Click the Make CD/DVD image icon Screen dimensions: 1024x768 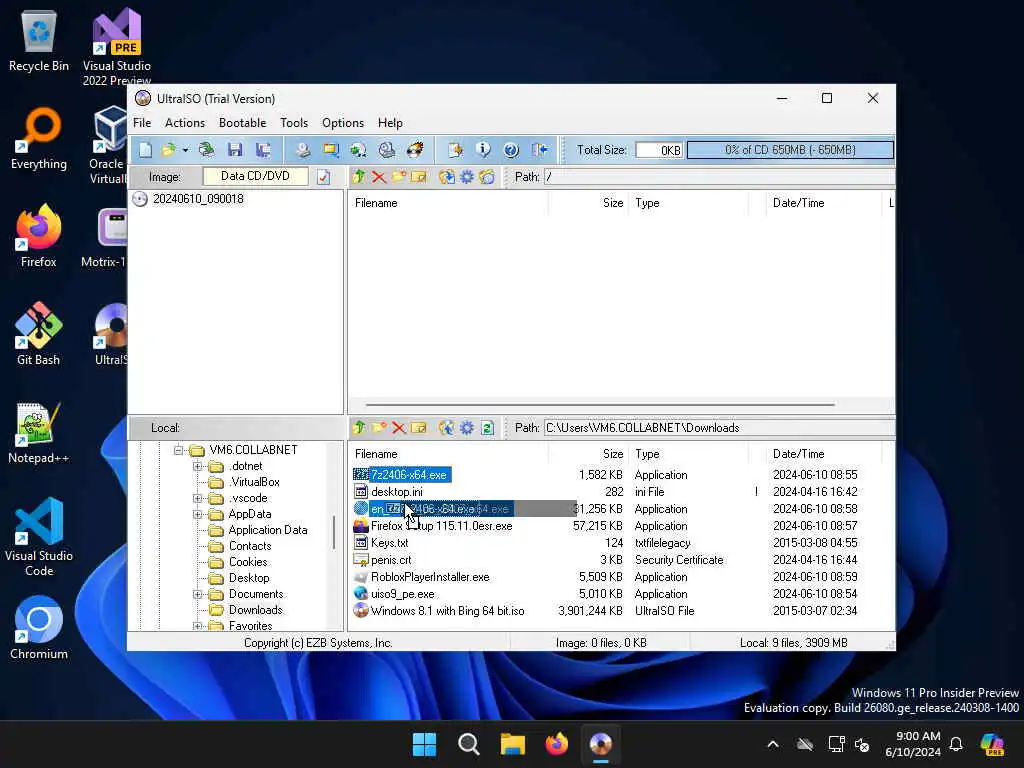tap(303, 150)
